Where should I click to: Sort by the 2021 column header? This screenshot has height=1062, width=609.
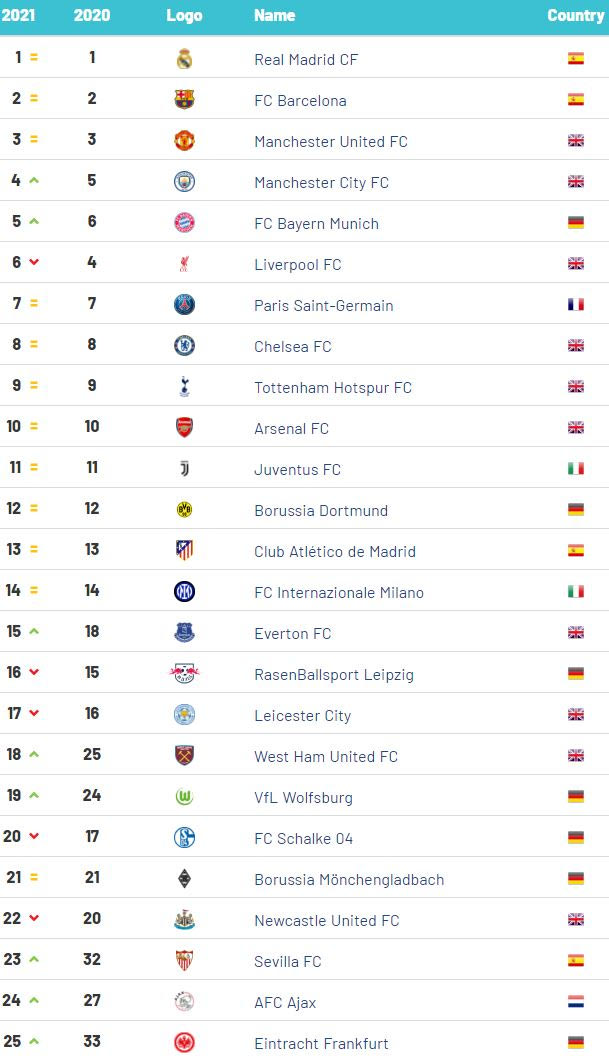pyautogui.click(x=19, y=16)
